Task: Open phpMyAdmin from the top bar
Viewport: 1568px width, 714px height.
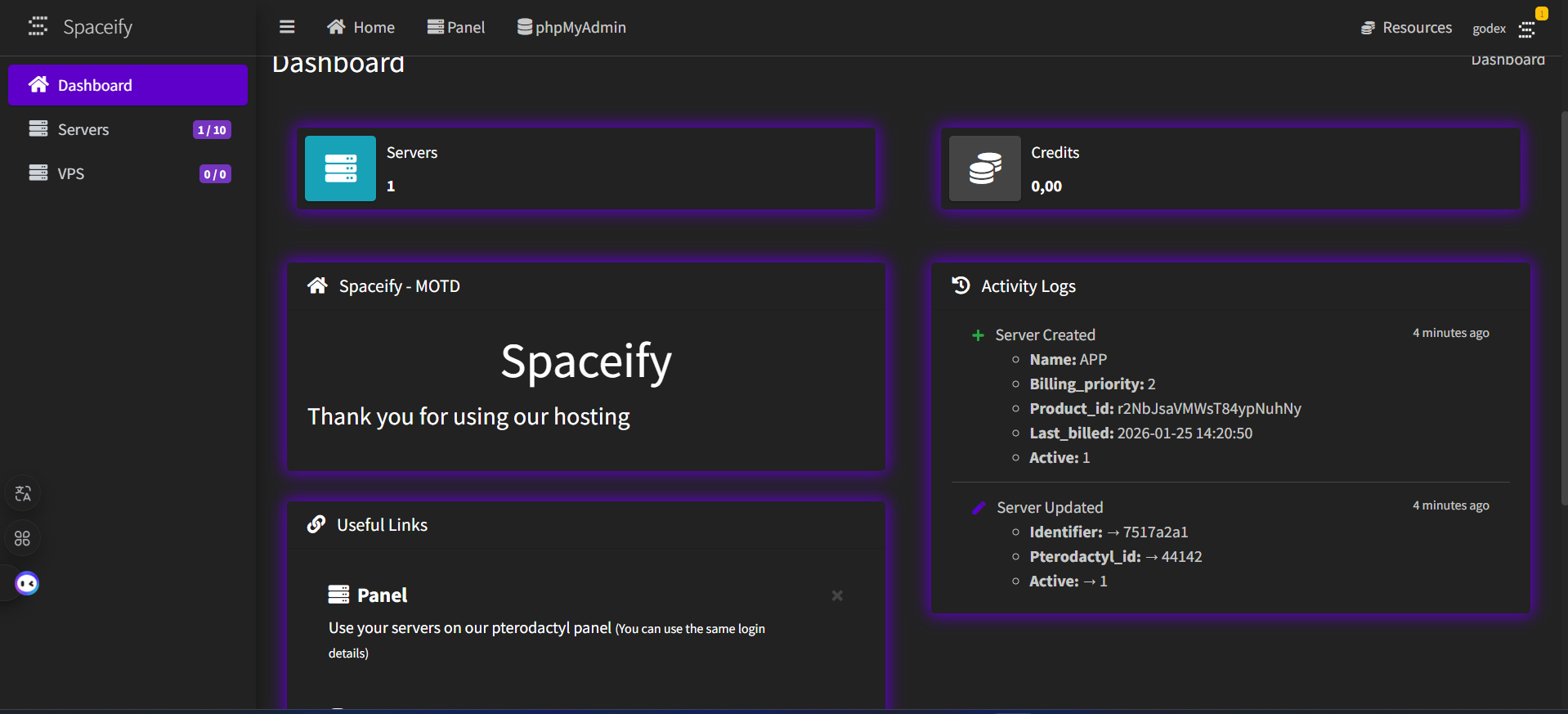Action: pyautogui.click(x=571, y=27)
